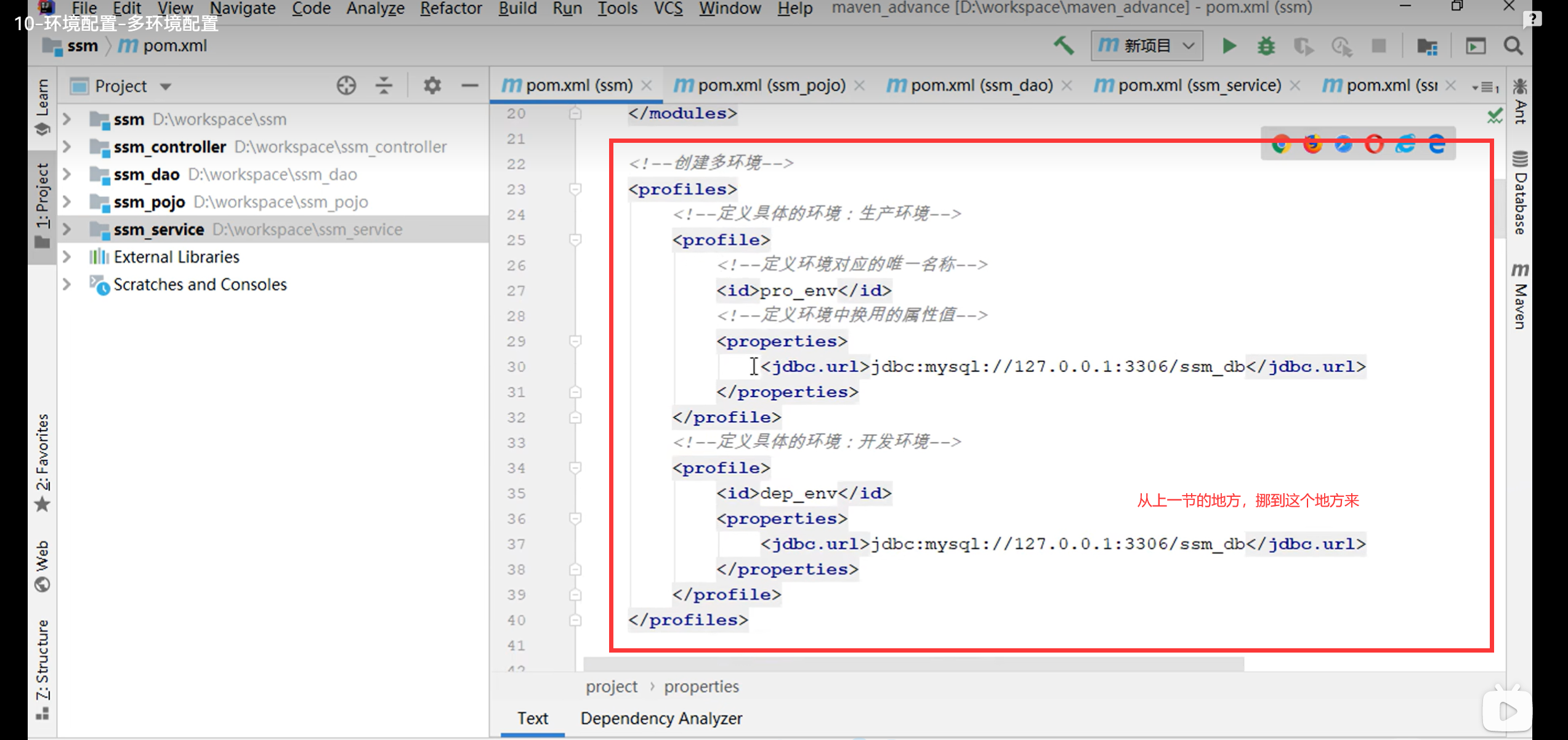Expand the ssm_controller tree node
This screenshot has width=1568, height=740.
tap(67, 147)
